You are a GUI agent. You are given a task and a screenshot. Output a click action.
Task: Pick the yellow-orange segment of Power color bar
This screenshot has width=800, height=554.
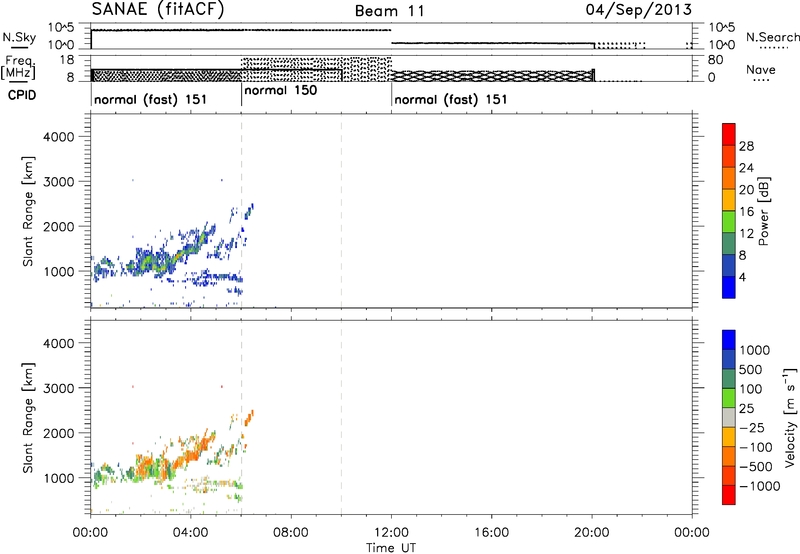coord(729,200)
